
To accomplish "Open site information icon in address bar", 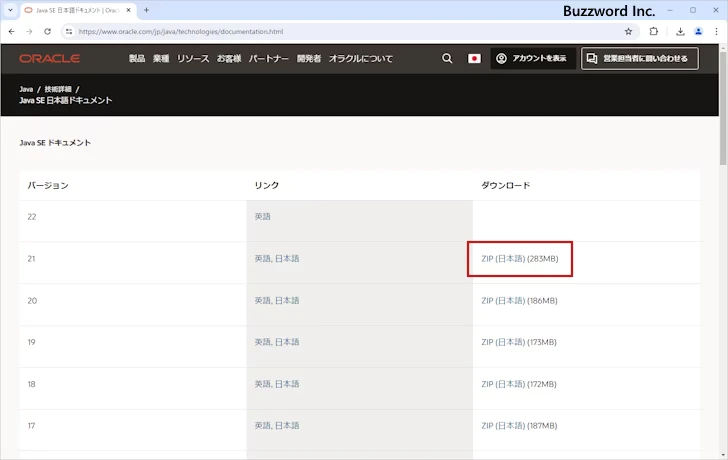I will (69, 32).
